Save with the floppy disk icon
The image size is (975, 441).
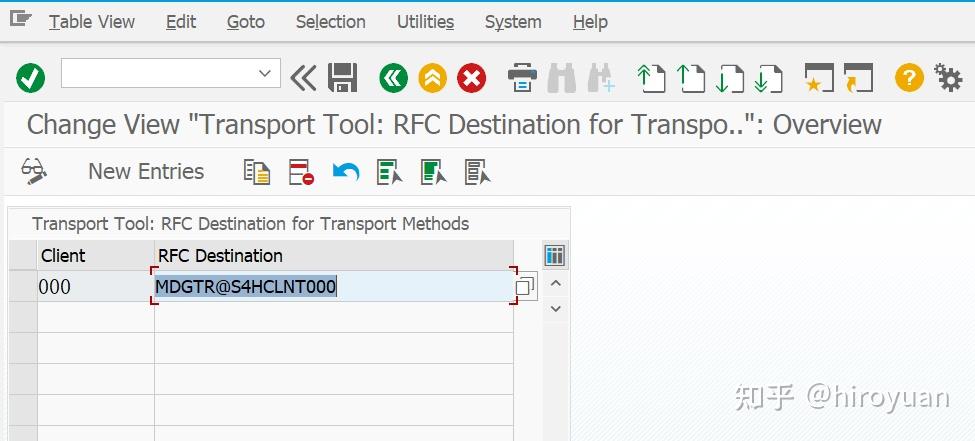[x=342, y=78]
